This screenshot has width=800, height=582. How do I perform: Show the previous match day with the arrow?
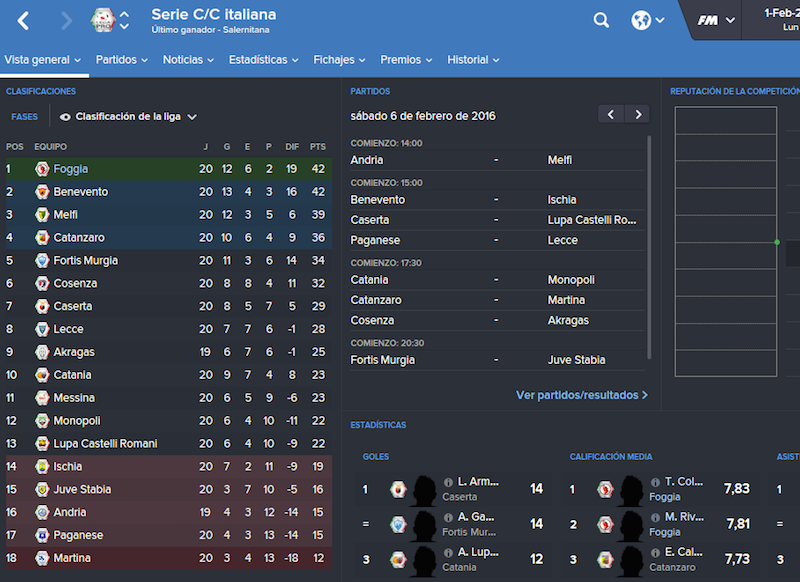[x=611, y=114]
